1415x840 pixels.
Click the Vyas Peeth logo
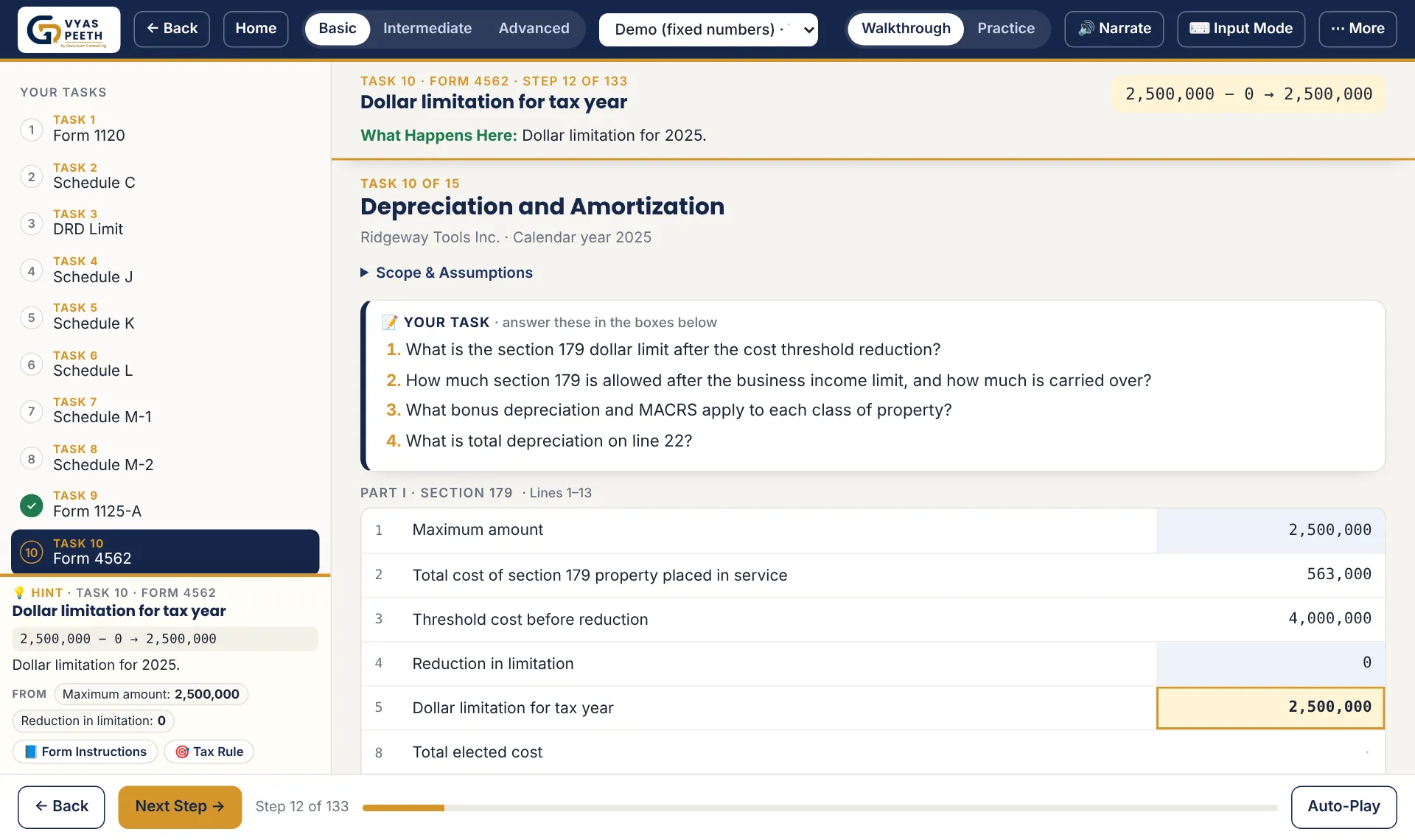tap(69, 29)
